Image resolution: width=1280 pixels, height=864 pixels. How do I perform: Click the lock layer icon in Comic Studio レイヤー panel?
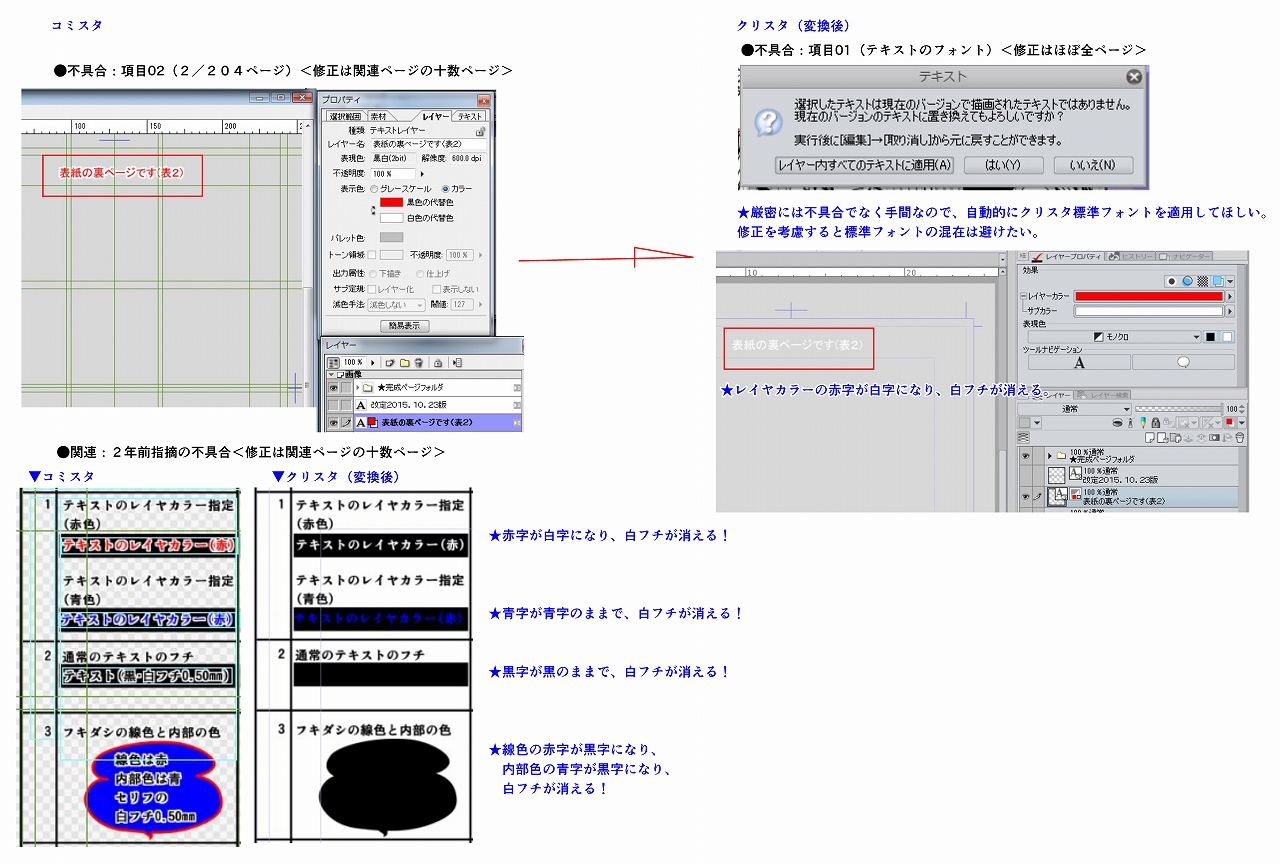click(x=438, y=362)
